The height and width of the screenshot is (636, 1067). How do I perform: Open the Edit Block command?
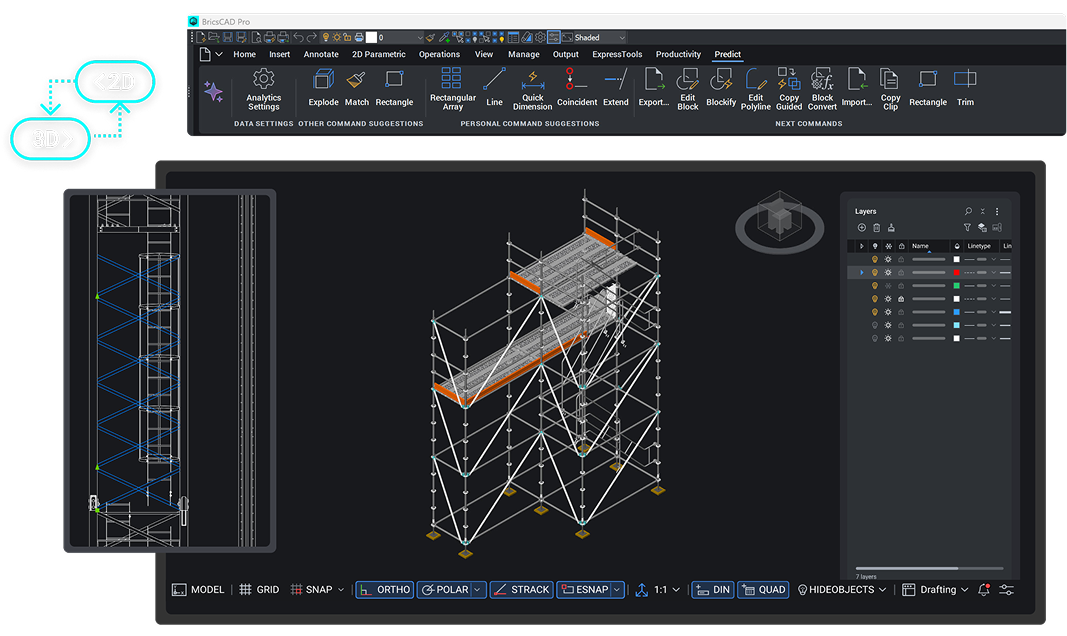click(687, 89)
